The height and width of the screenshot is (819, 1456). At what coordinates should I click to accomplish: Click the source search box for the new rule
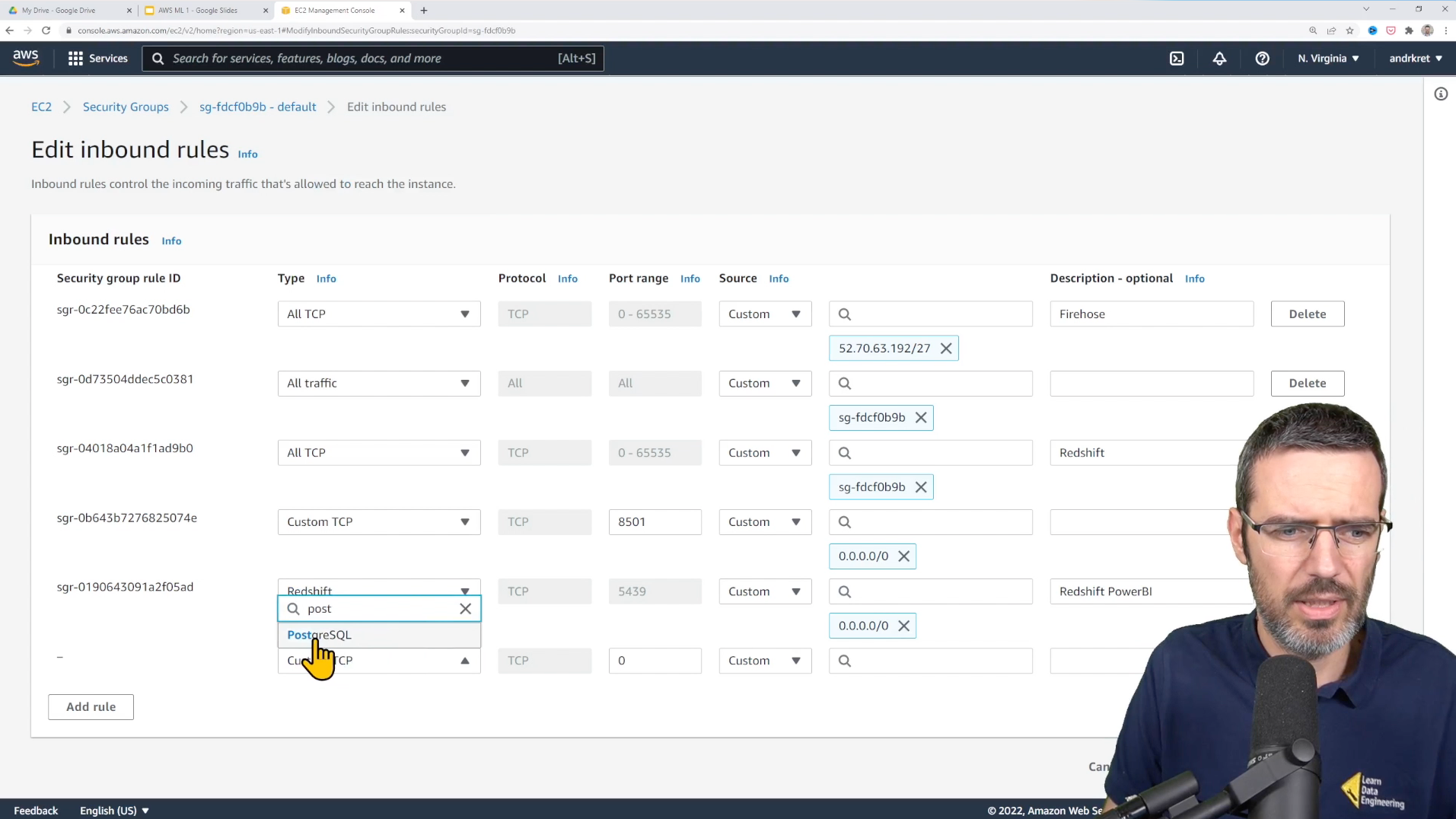[930, 661]
